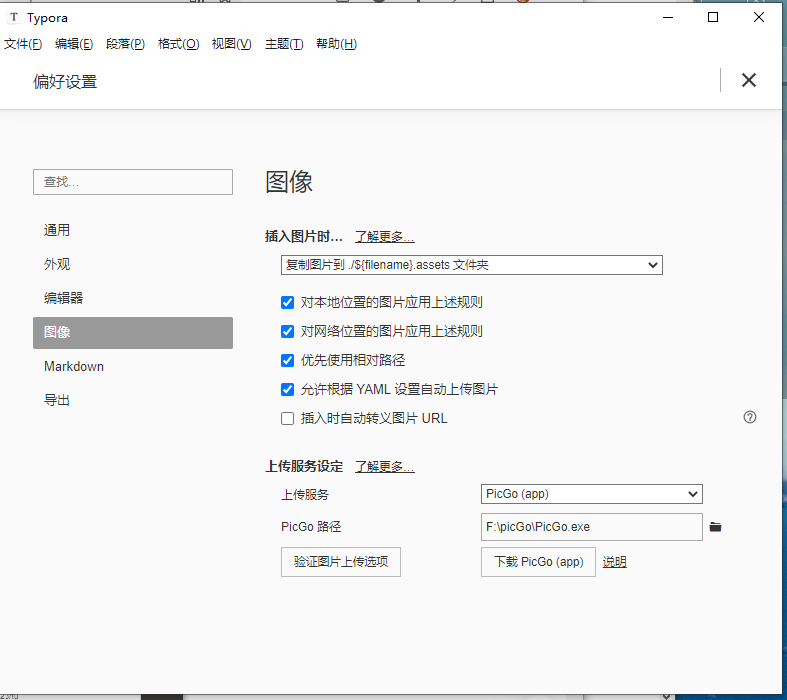Click the PicGo 路径 label text
The image size is (787, 700).
pos(311,527)
